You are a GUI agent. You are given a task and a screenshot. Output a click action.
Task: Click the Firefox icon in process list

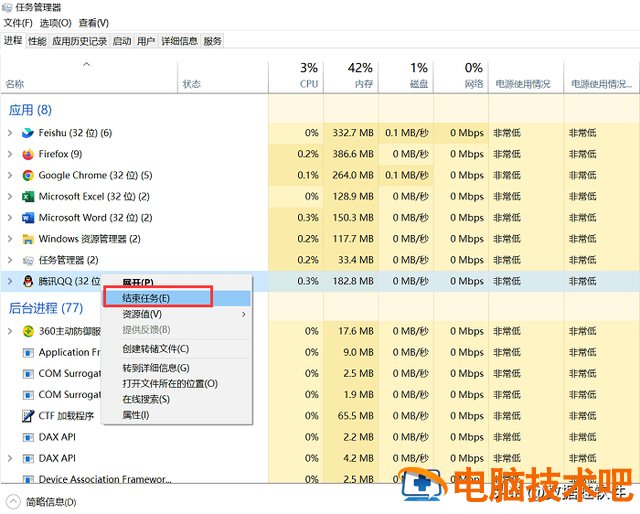click(28, 154)
